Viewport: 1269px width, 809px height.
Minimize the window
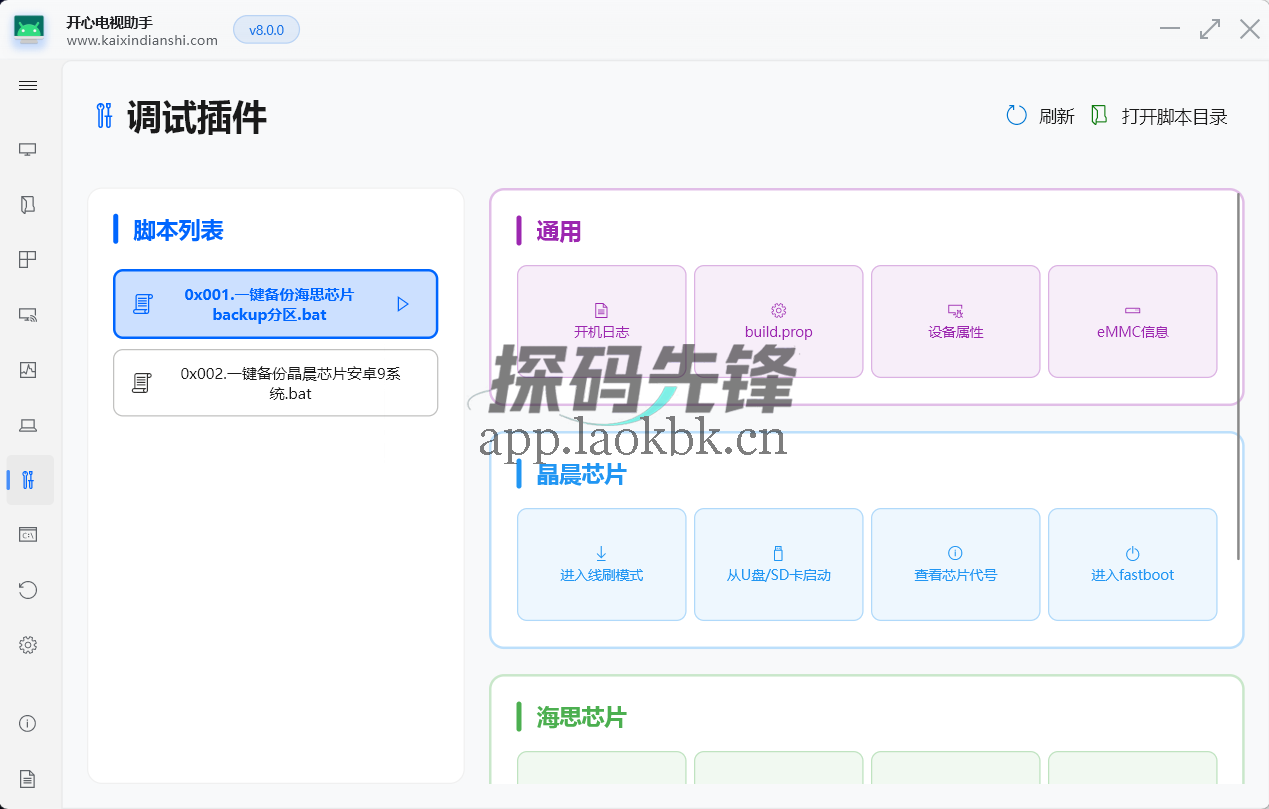pyautogui.click(x=1170, y=29)
